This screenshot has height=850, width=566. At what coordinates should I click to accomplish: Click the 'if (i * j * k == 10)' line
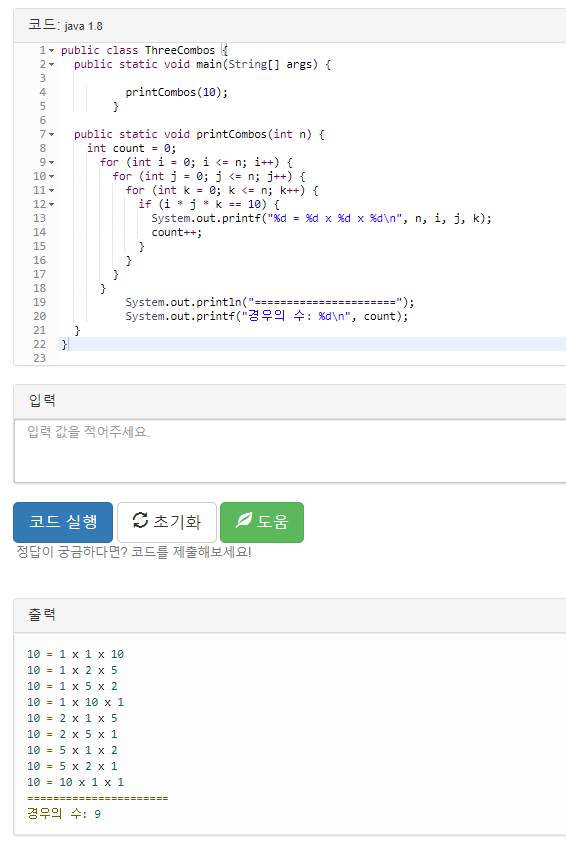click(x=209, y=204)
